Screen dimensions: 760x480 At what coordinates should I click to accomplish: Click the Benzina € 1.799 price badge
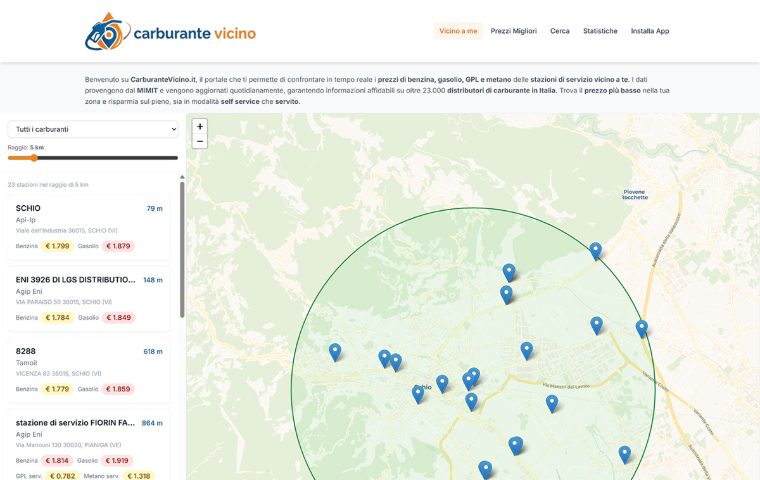[x=57, y=246]
